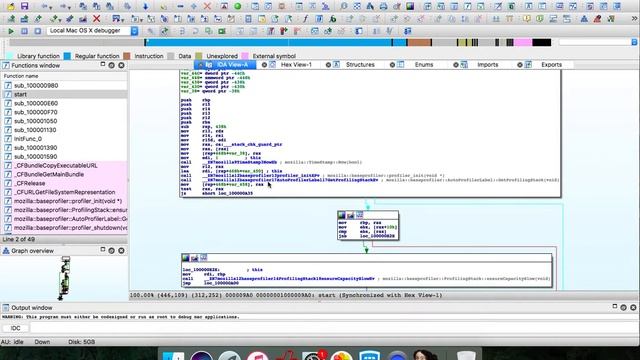
Task: Undock the Graph overview panel
Action: point(102,249)
